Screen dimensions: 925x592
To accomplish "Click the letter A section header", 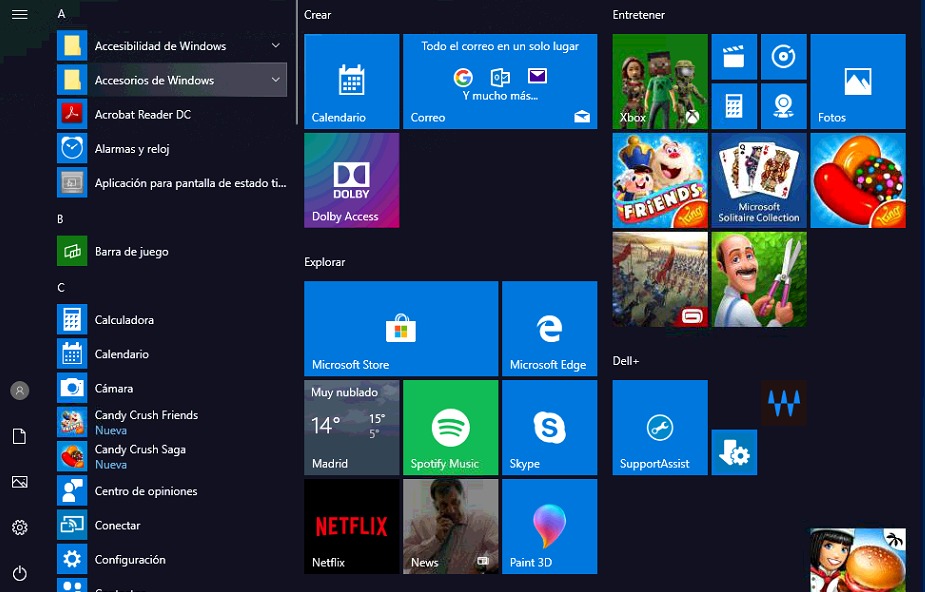I will [61, 14].
